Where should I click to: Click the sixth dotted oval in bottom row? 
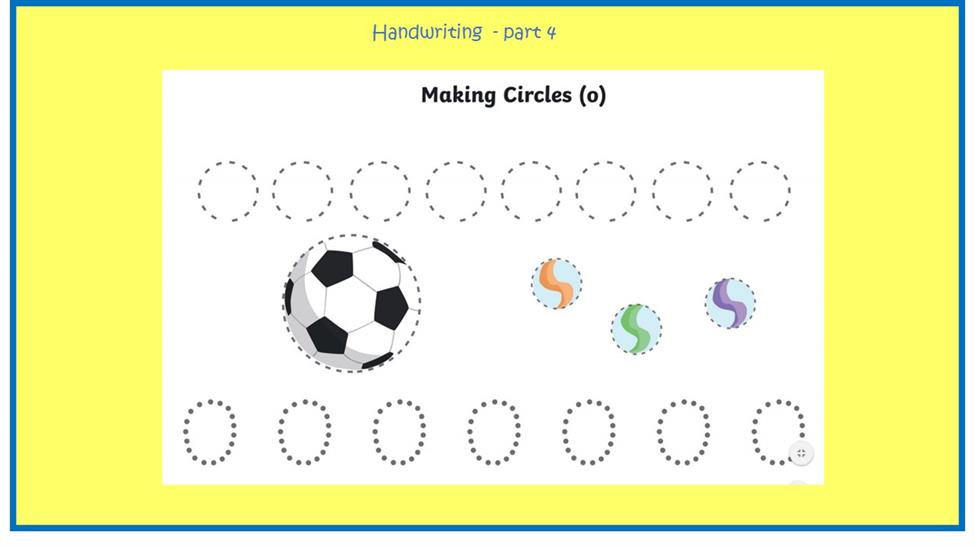coord(683,432)
